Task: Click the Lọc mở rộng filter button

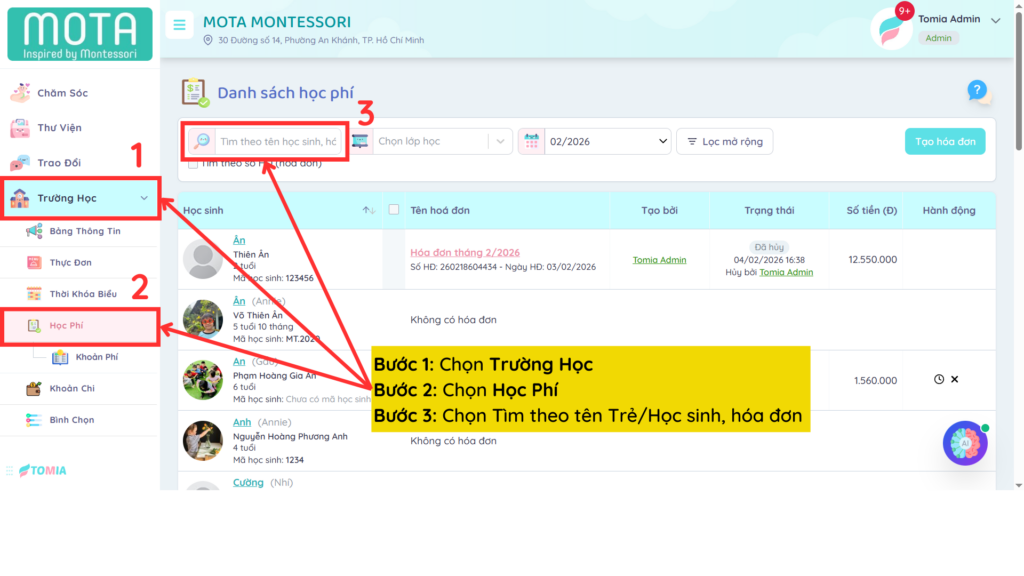Action: (x=725, y=142)
